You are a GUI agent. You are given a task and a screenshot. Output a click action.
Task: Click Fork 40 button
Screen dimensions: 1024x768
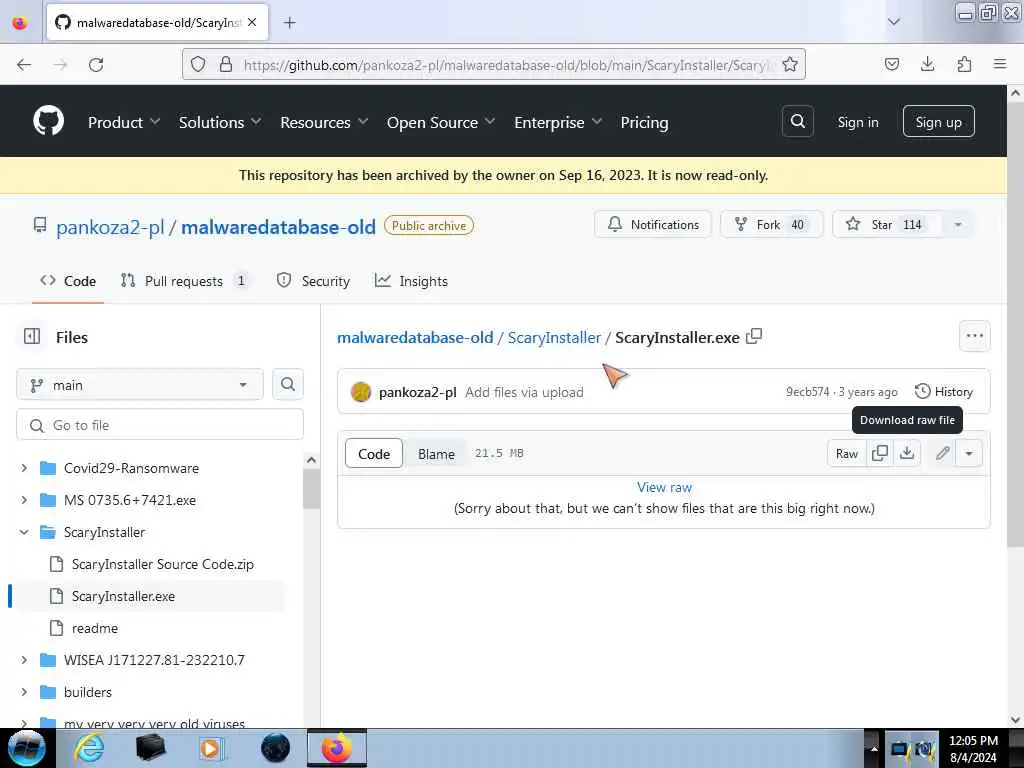tap(771, 225)
